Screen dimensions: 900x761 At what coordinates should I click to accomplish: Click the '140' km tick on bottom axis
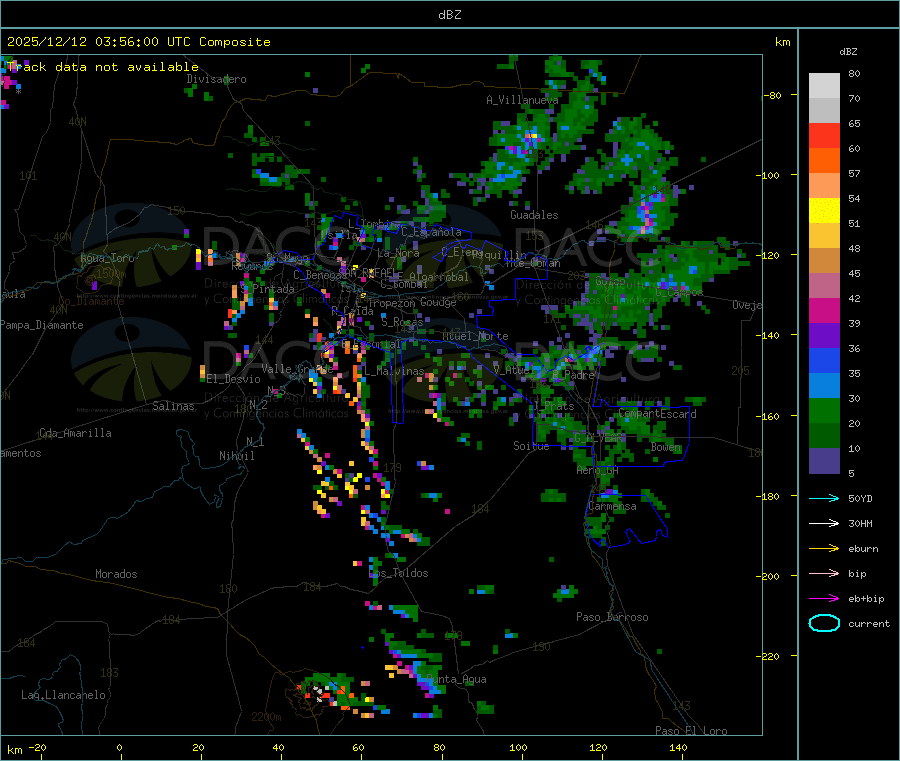click(x=678, y=747)
